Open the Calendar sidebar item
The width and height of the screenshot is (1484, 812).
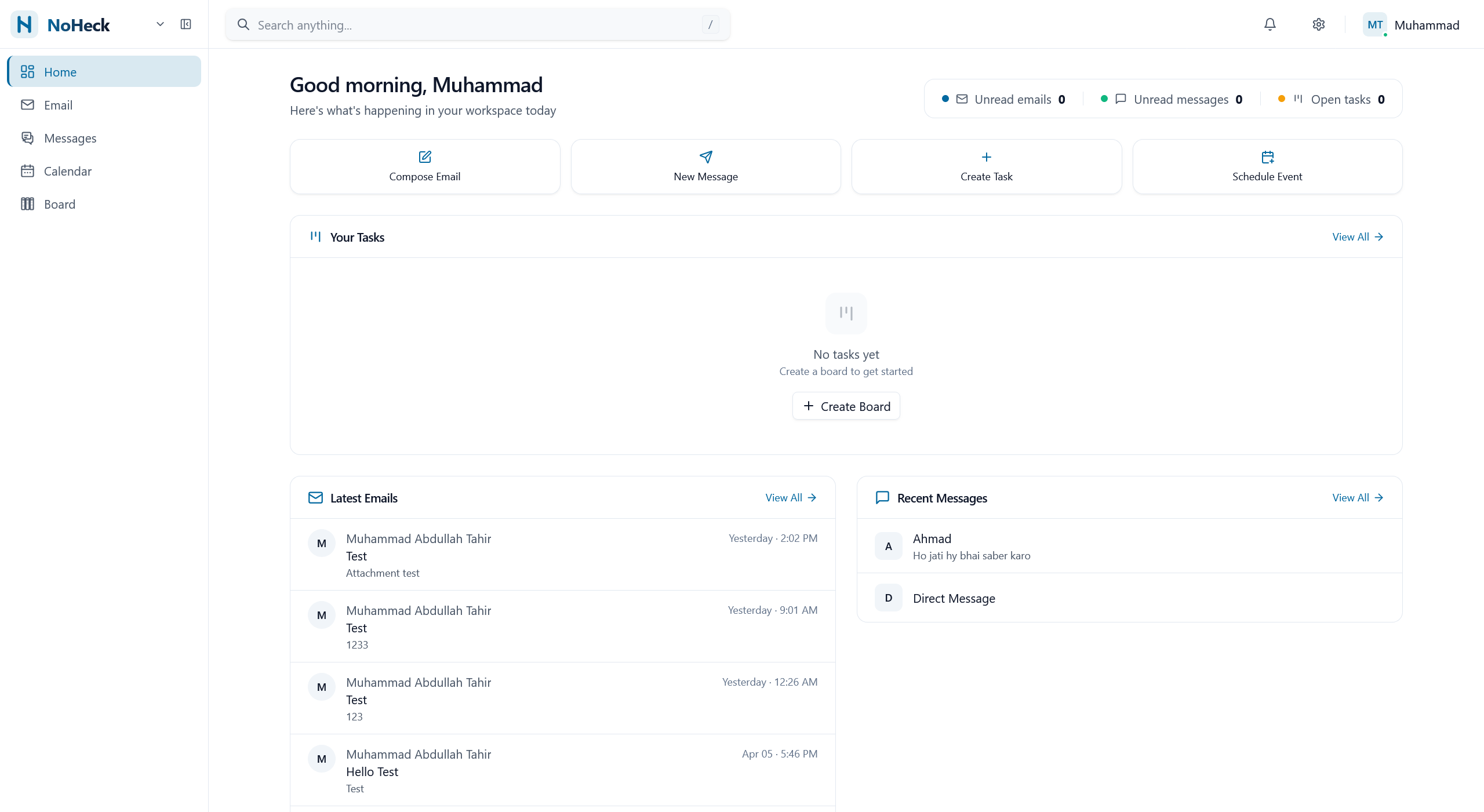click(67, 171)
